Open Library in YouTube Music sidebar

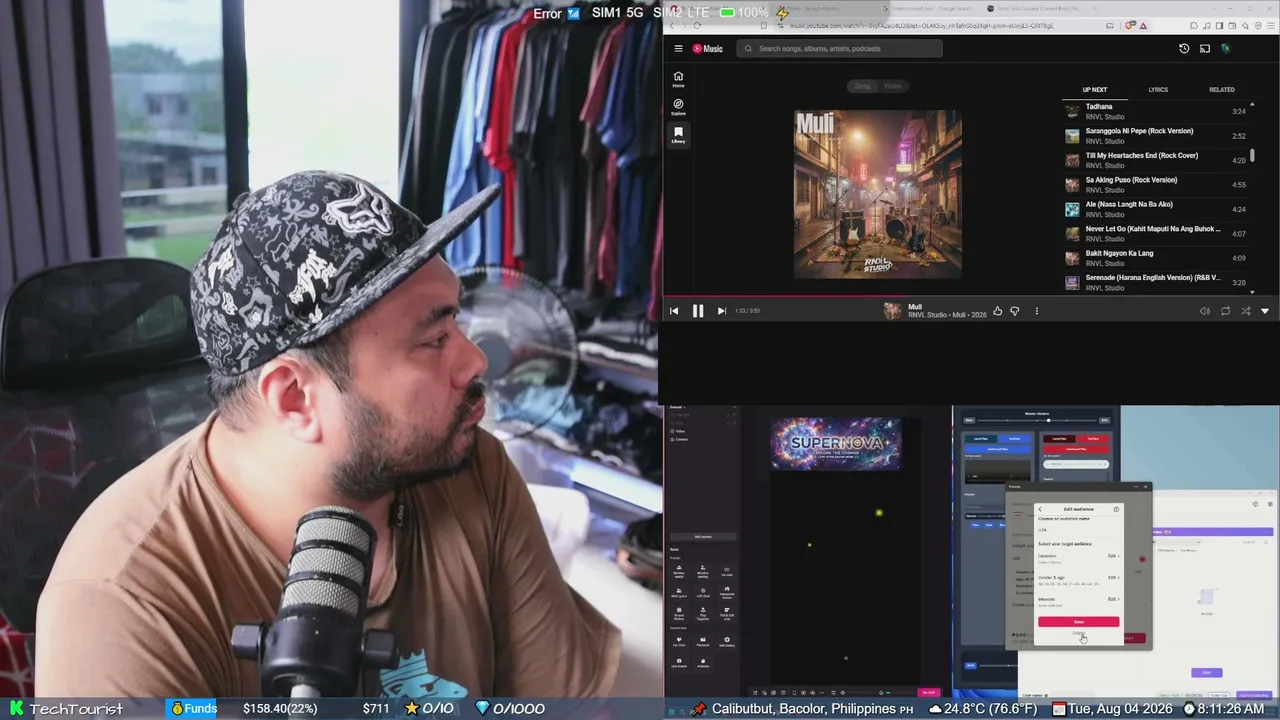(x=678, y=135)
